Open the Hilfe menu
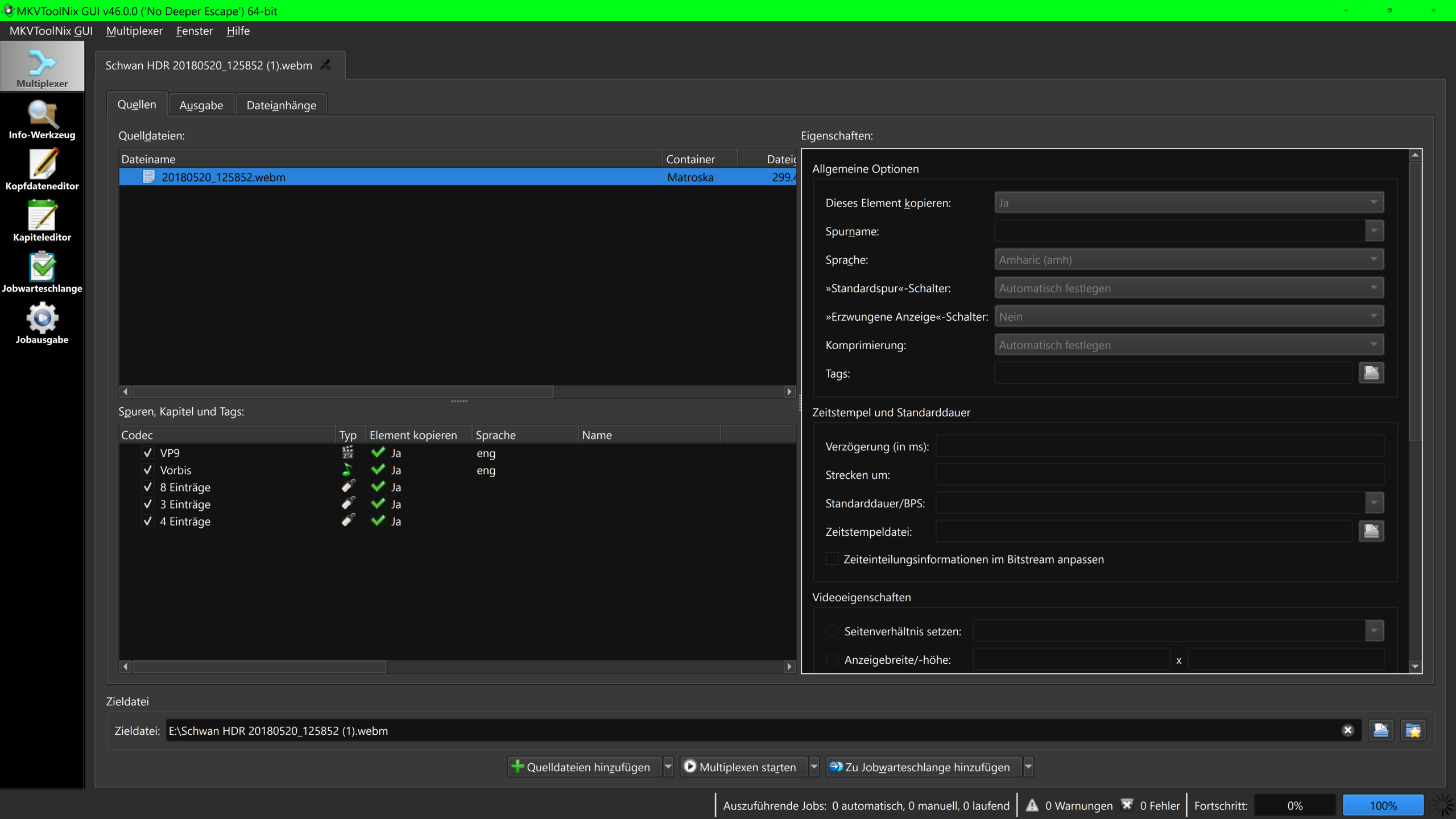This screenshot has width=1456, height=819. [x=238, y=31]
